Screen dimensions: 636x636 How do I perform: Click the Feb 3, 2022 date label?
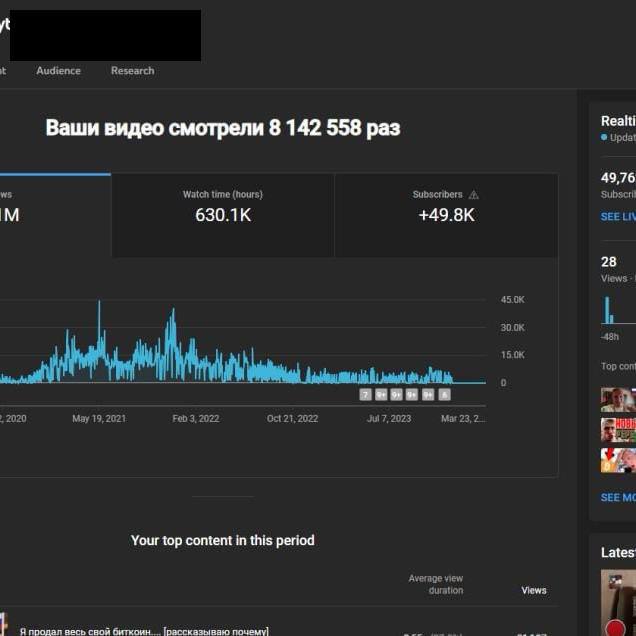pyautogui.click(x=196, y=419)
